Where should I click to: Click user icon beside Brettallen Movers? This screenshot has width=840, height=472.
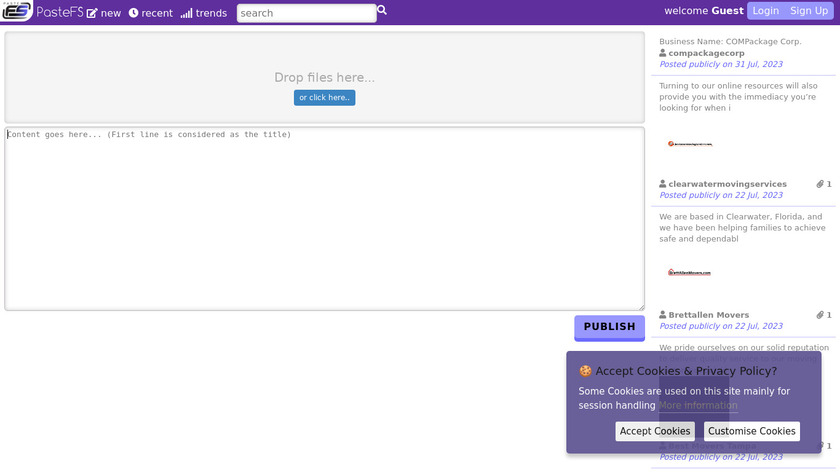[663, 315]
